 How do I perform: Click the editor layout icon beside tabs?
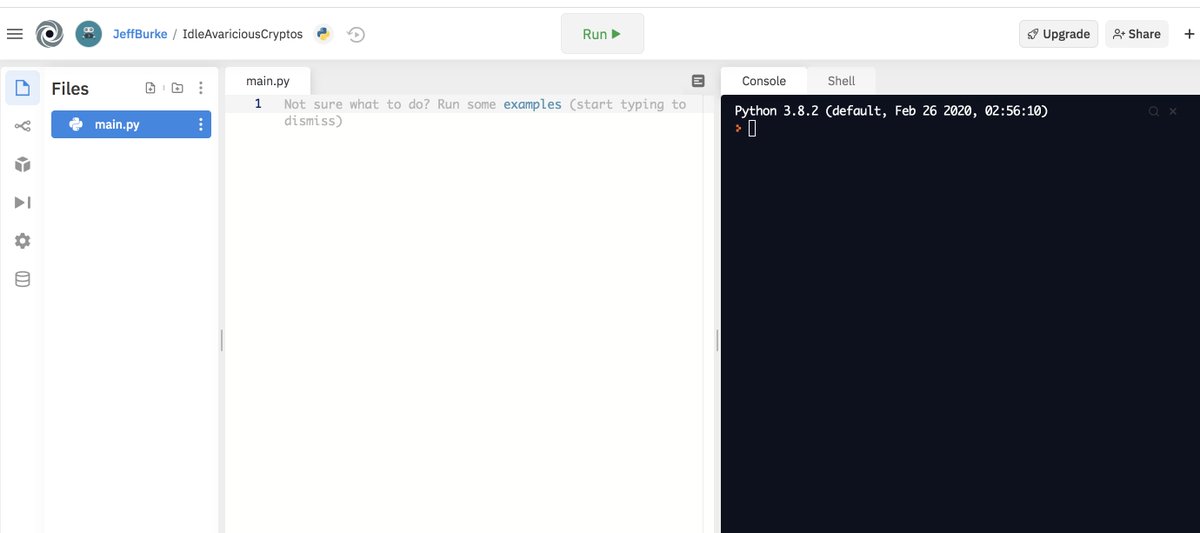698,81
